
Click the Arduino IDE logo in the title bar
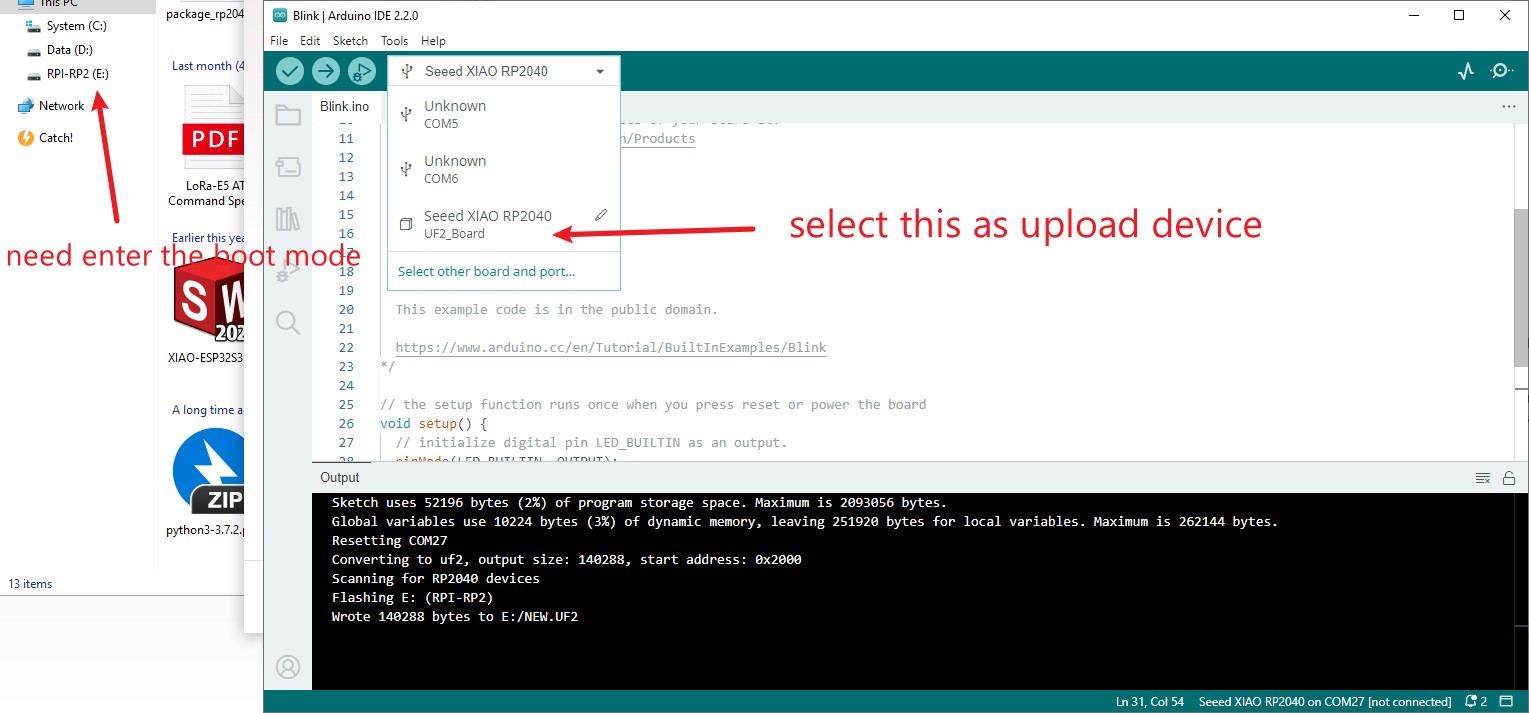[x=279, y=15]
